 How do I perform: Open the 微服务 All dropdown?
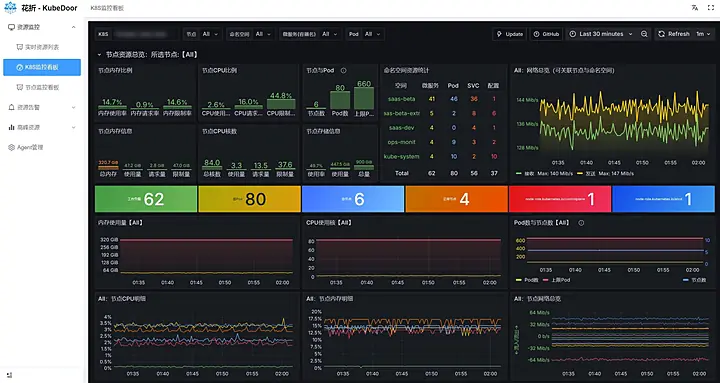coord(330,34)
